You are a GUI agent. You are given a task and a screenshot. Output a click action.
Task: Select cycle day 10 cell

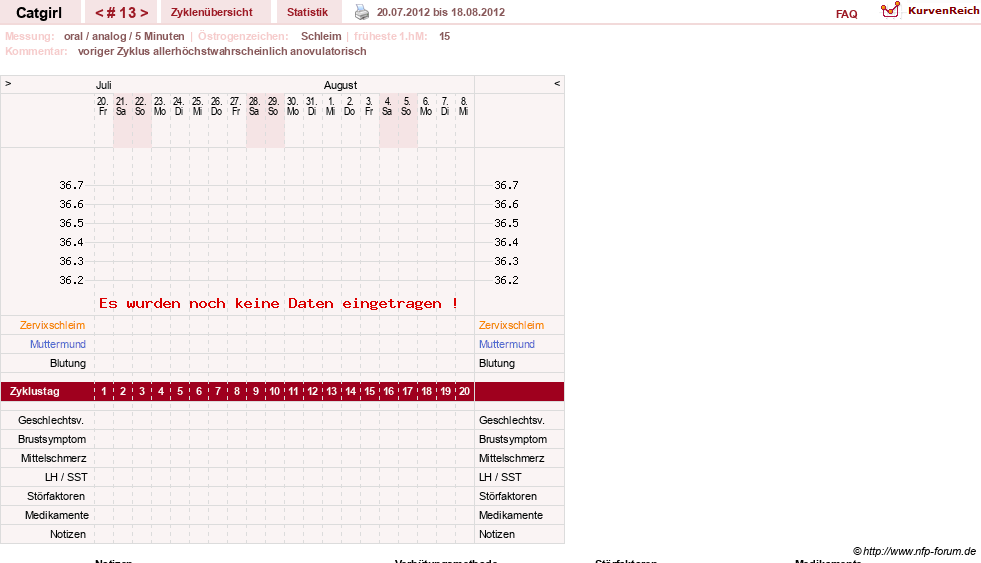coord(275,392)
